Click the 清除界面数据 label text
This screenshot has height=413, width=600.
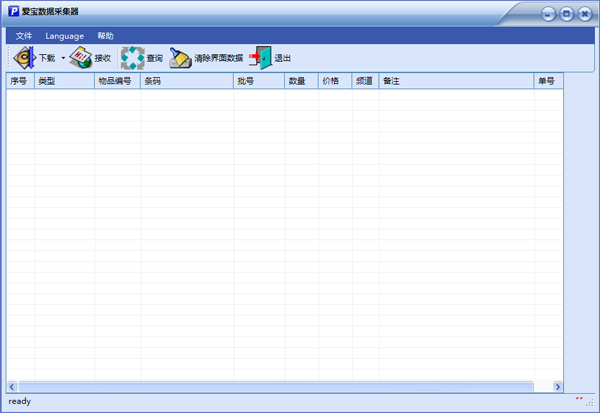coord(218,58)
